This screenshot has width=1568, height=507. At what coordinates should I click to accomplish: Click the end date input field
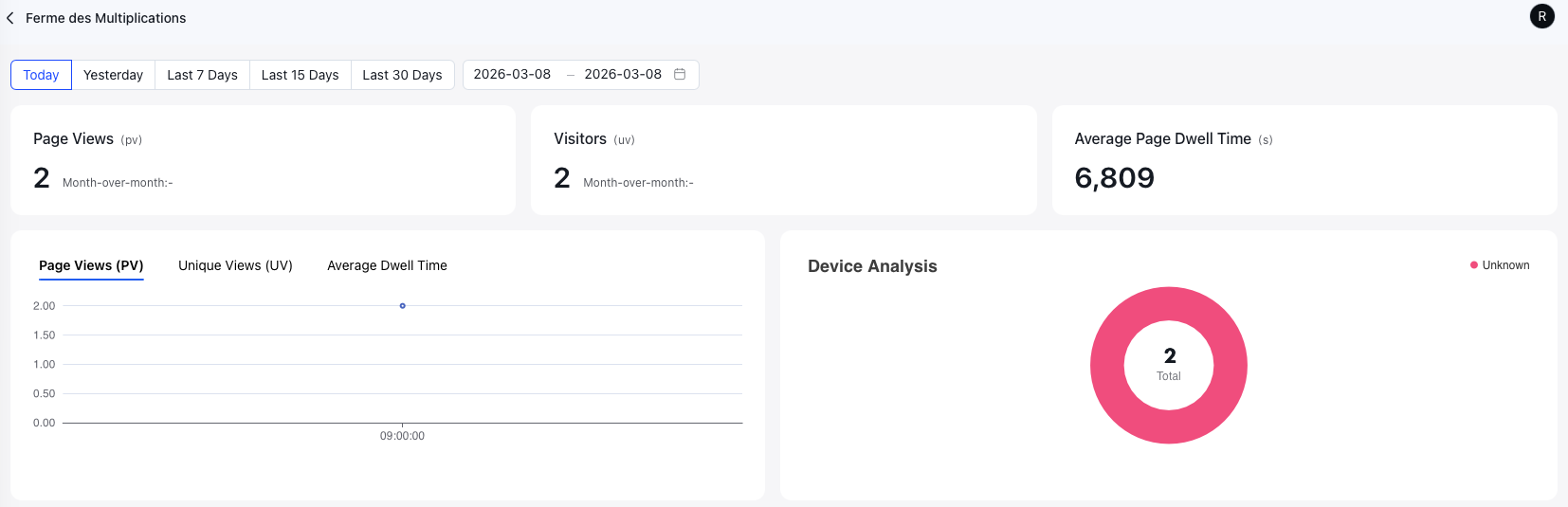tap(623, 74)
